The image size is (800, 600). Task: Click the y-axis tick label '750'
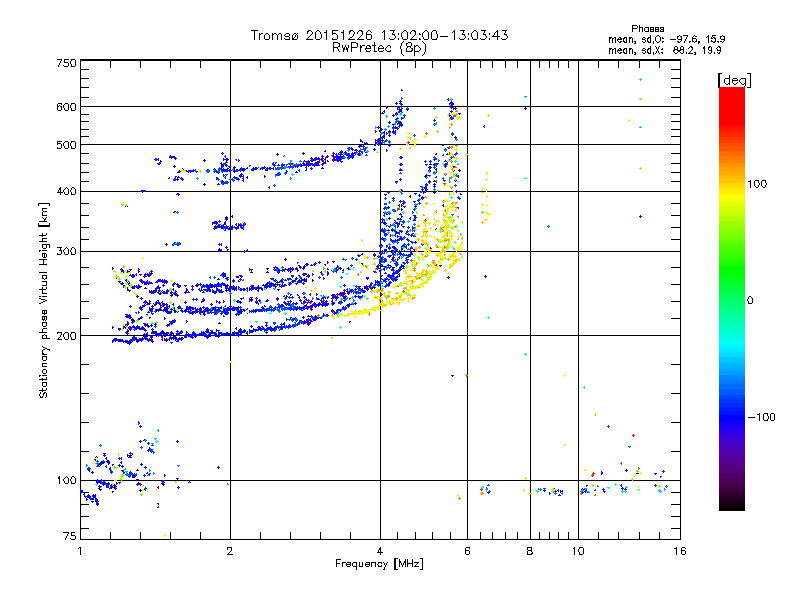(x=66, y=63)
